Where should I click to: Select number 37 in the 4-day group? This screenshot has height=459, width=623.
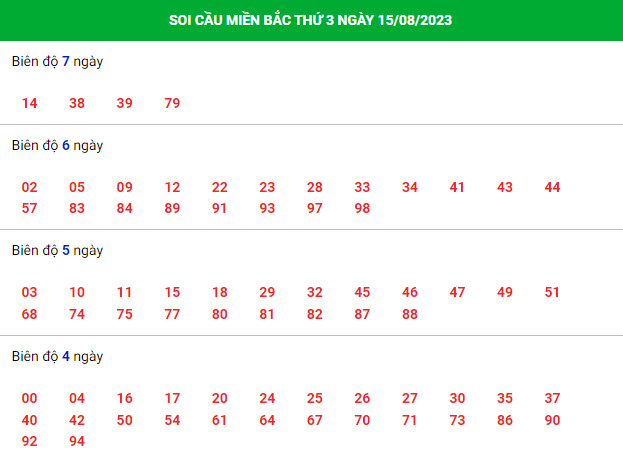click(552, 398)
